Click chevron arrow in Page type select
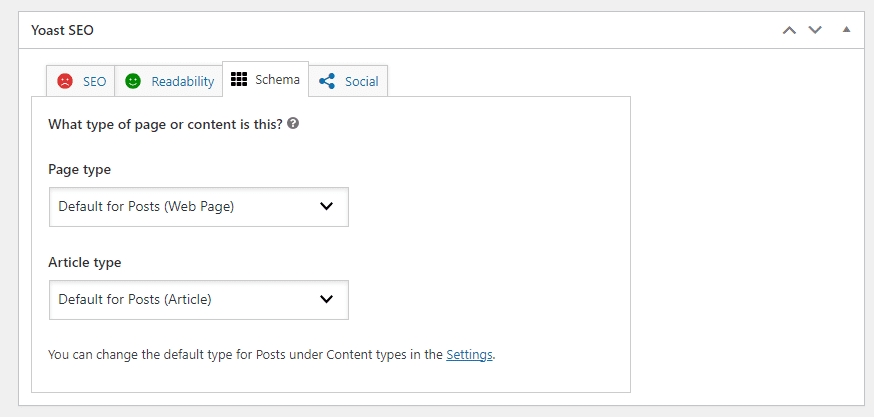This screenshot has height=417, width=874. 326,206
